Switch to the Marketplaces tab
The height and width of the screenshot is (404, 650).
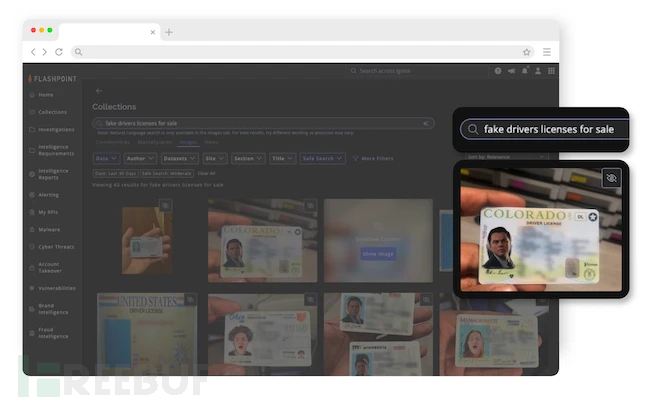pos(155,142)
